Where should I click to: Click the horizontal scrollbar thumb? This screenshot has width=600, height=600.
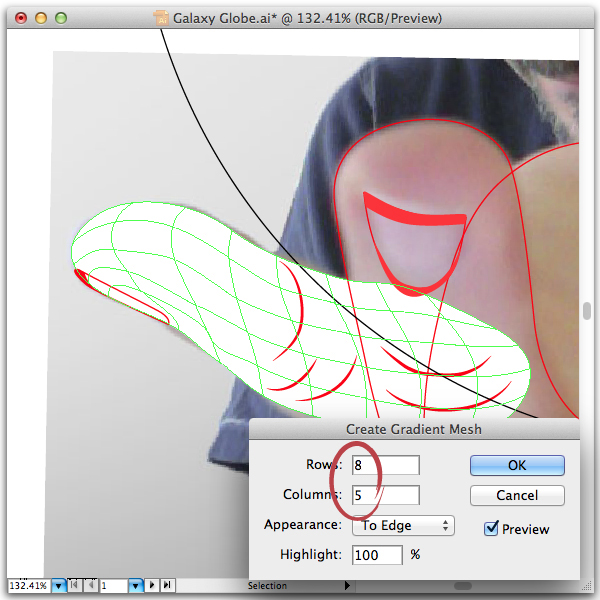463,586
